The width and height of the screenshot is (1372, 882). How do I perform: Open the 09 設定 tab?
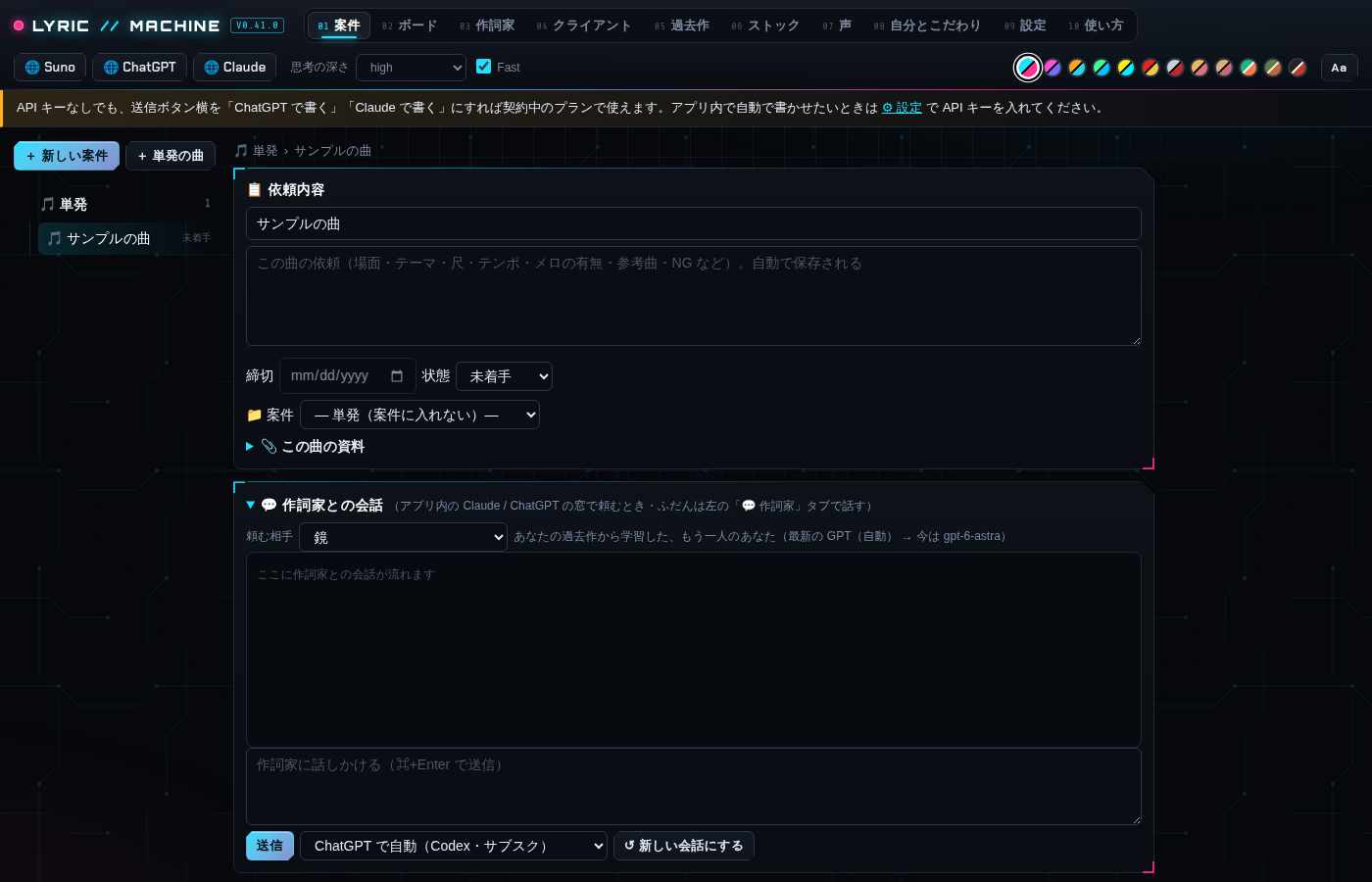point(1025,25)
